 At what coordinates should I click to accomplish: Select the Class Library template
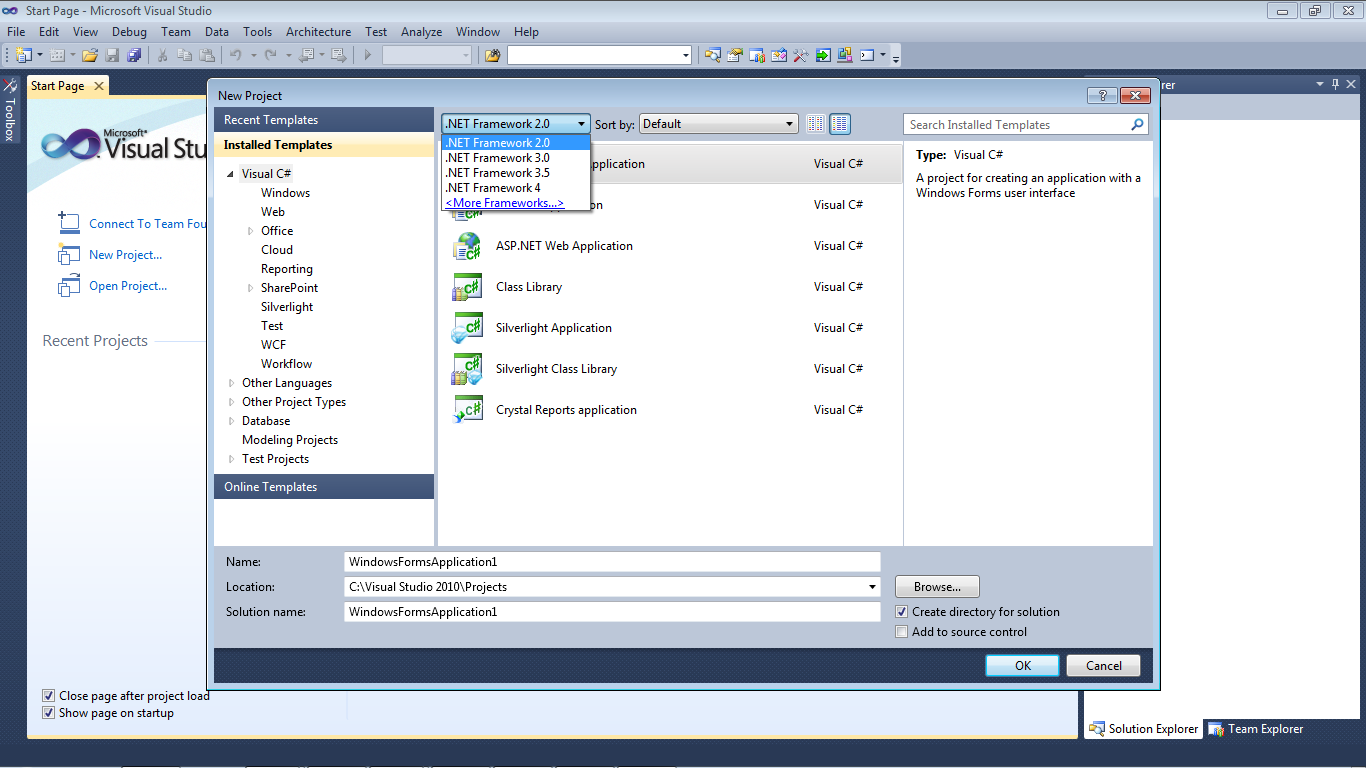point(670,287)
